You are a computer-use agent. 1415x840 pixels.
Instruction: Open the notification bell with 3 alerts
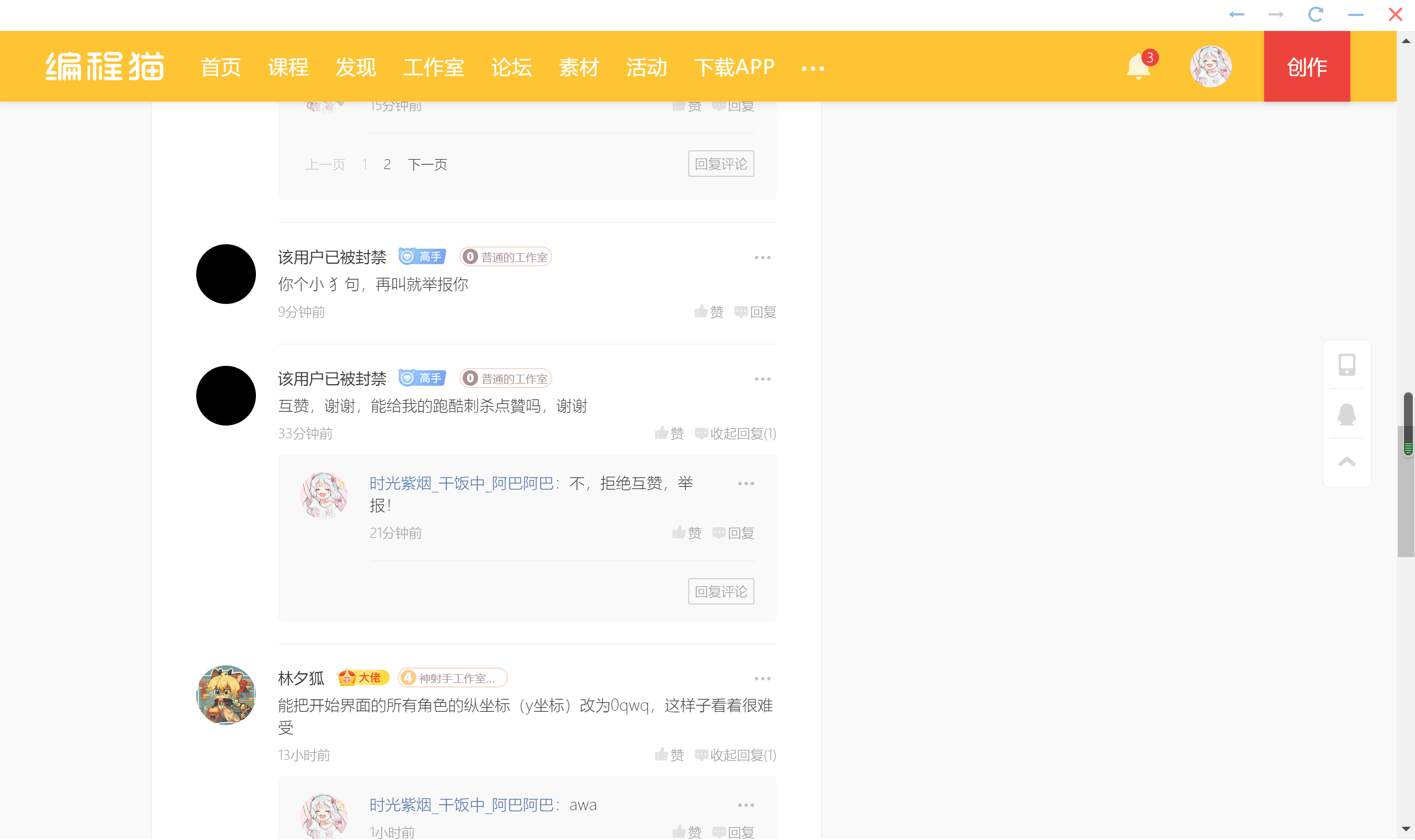pos(1141,66)
